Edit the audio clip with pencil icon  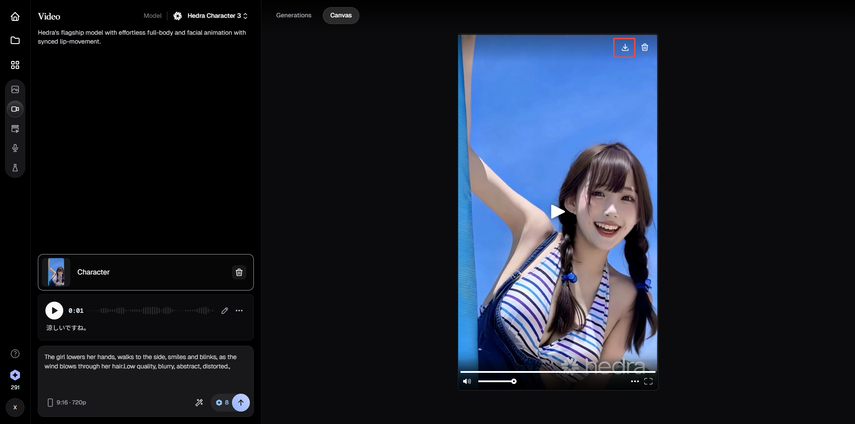225,311
